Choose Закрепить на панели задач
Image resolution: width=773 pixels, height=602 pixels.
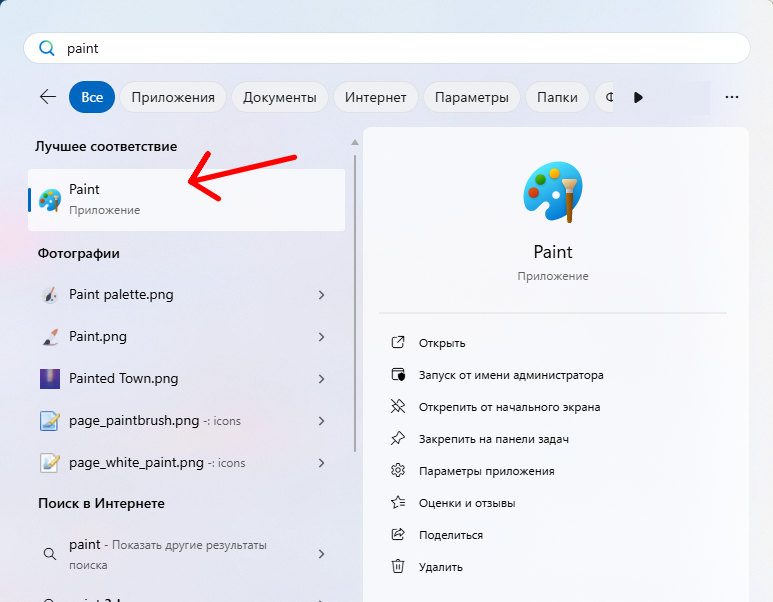point(493,439)
